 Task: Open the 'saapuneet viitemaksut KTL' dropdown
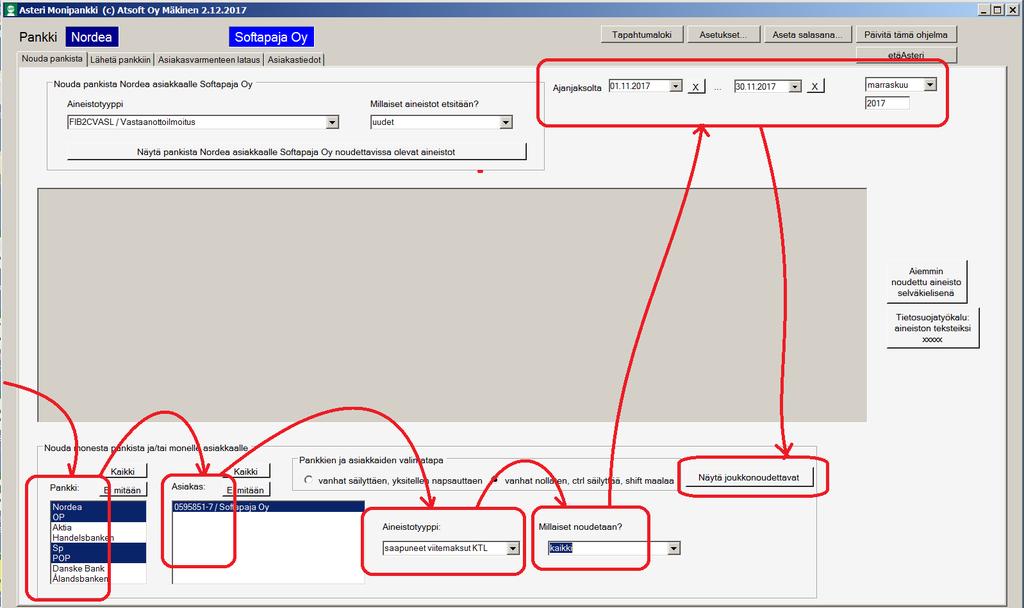coord(513,549)
